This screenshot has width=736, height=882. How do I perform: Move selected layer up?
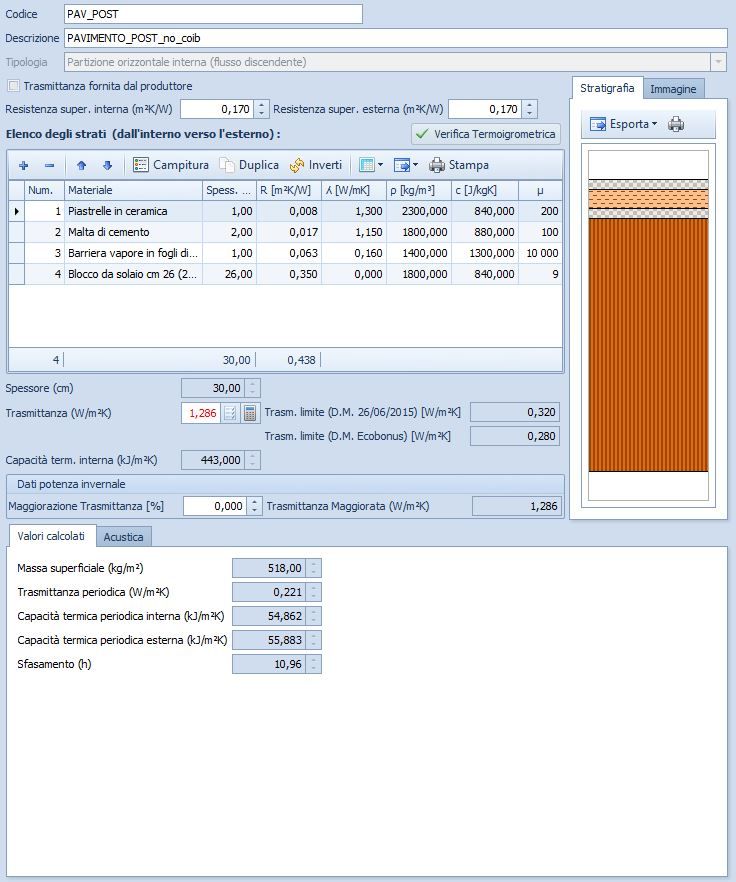[x=82, y=165]
